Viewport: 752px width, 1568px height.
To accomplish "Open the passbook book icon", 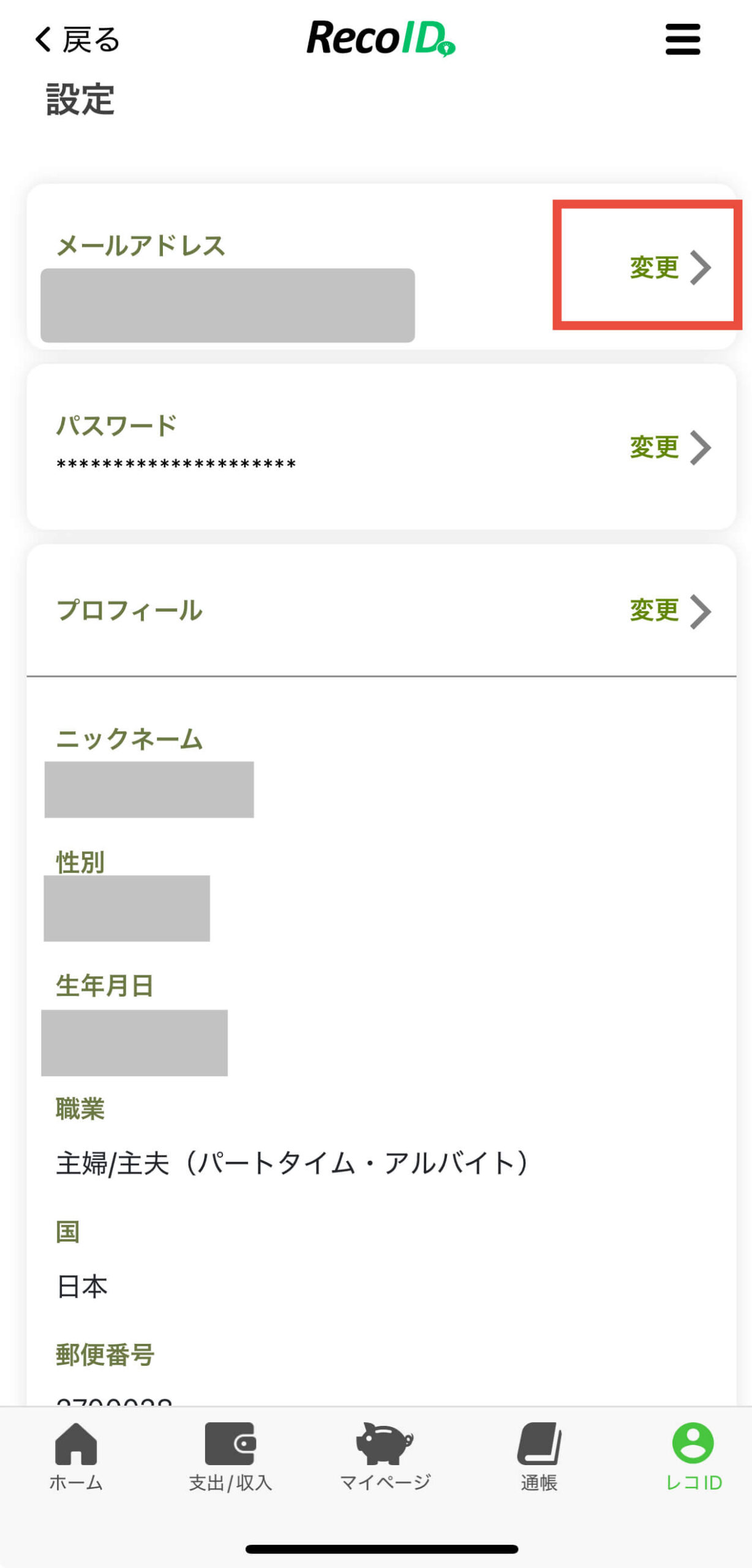I will 539,1443.
